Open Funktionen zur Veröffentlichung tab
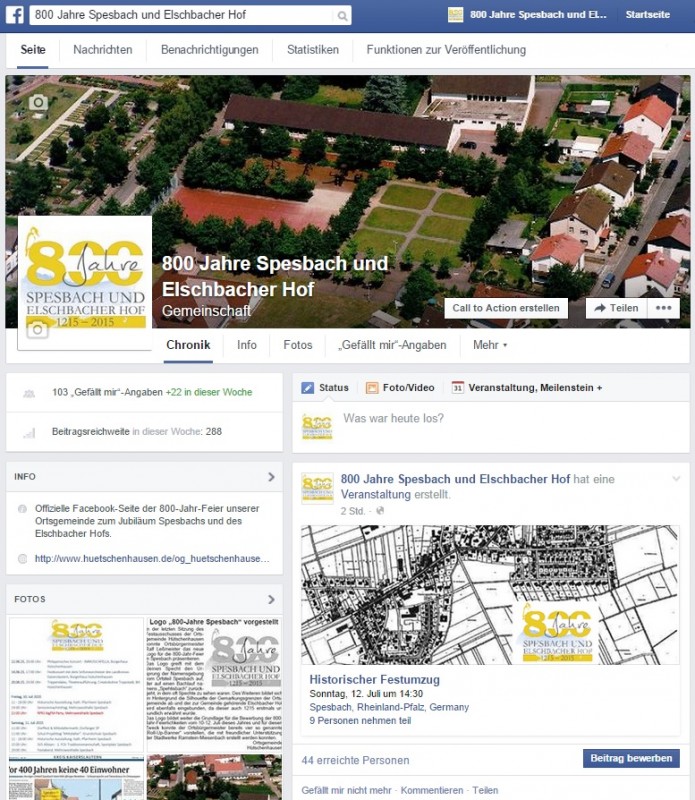The image size is (695, 800). coord(446,50)
